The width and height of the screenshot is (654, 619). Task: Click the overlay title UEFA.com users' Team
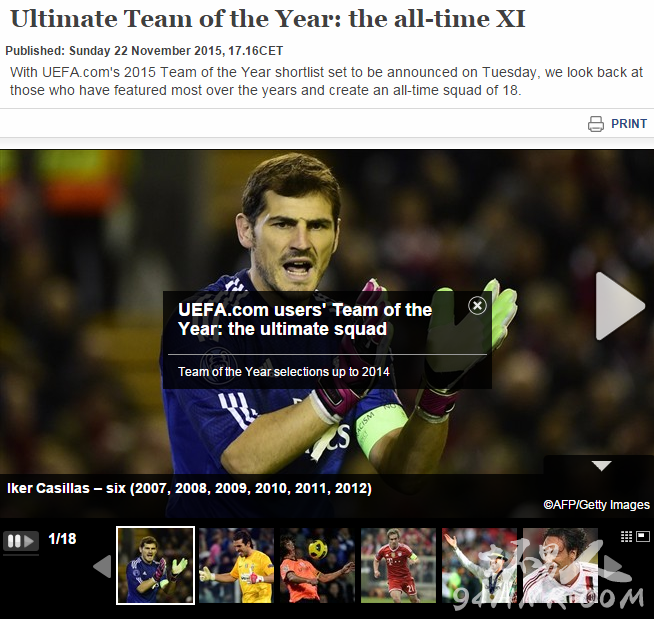305,319
